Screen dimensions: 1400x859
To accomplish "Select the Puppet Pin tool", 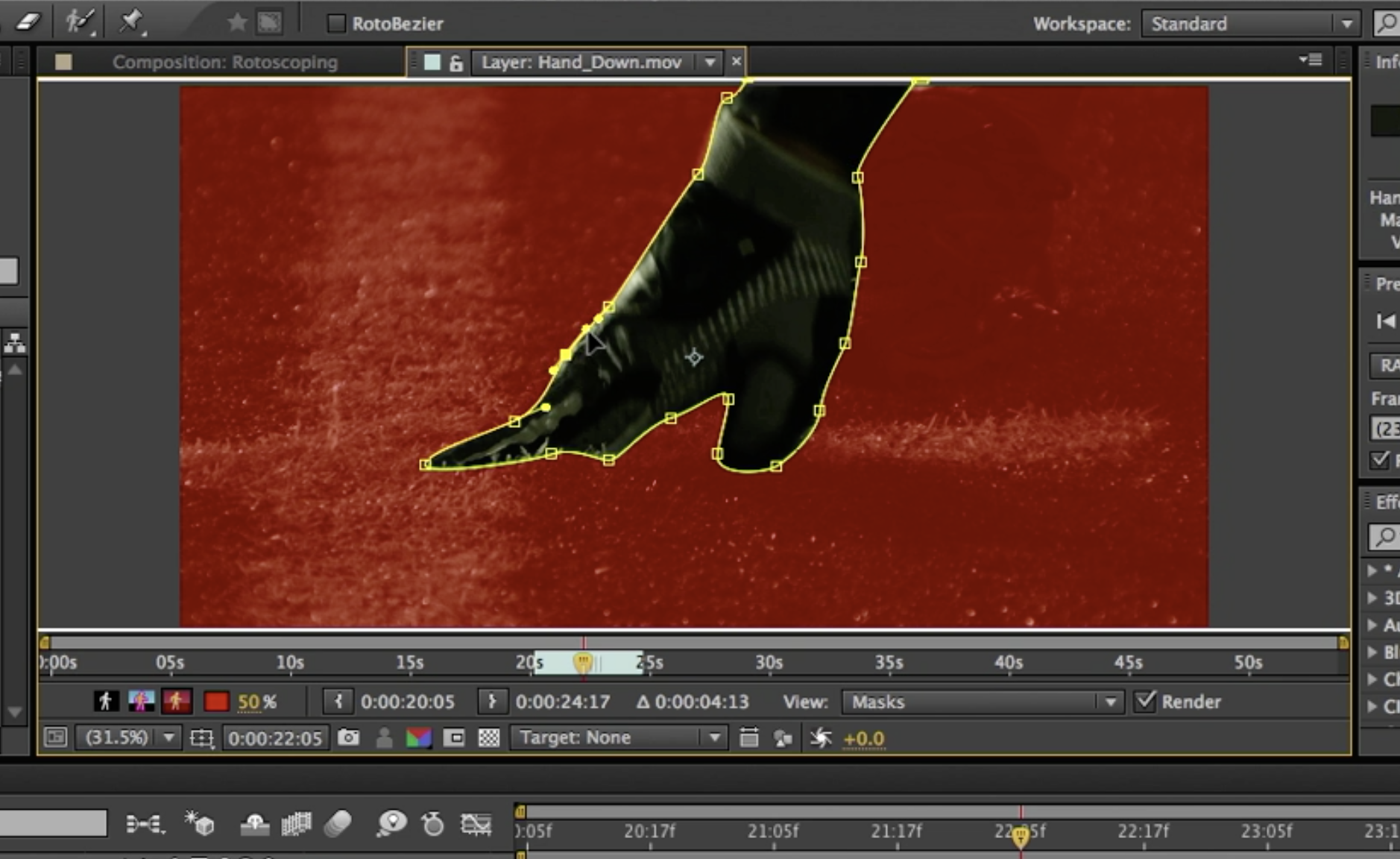I will click(131, 22).
